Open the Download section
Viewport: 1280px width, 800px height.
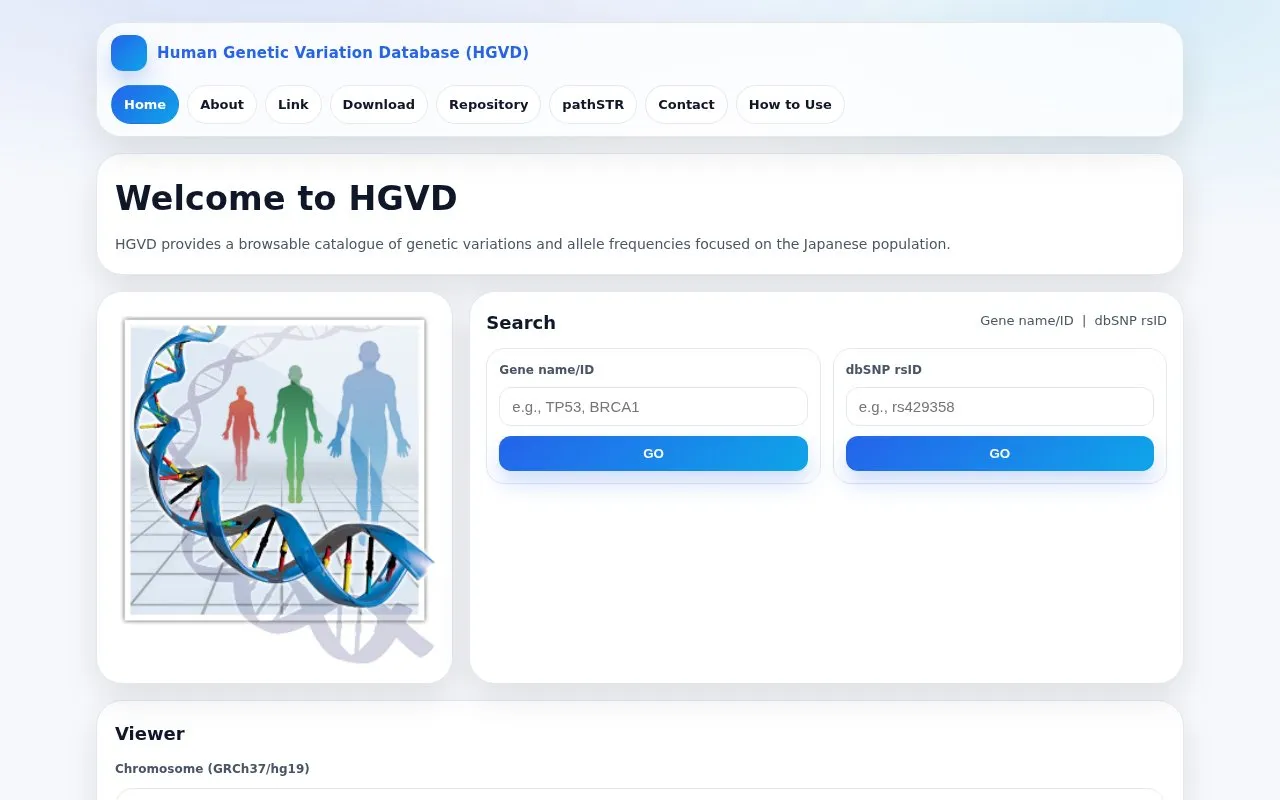coord(379,104)
